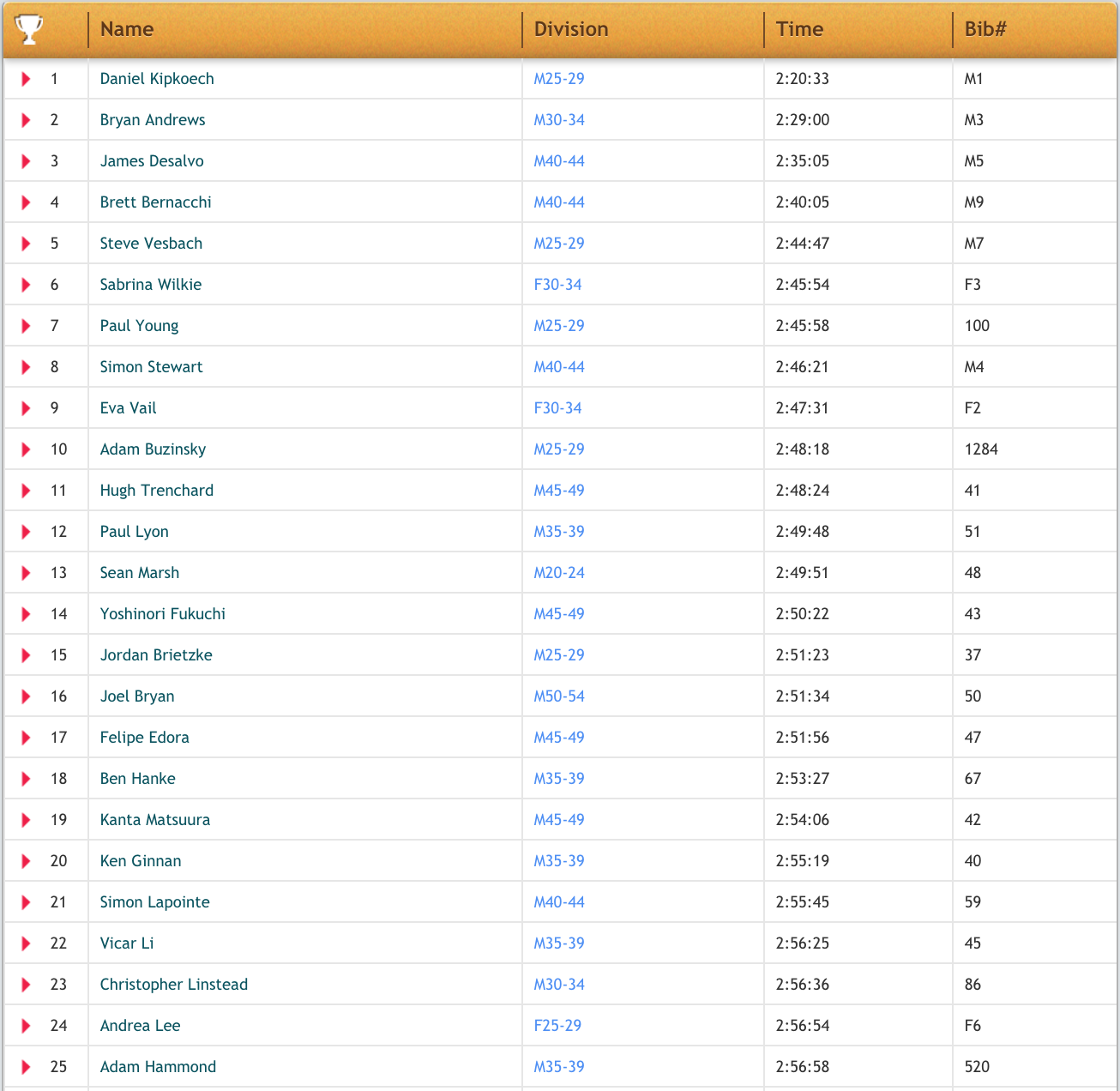This screenshot has height=1091, width=1120.
Task: Open Daniel Kipkoech's result link
Action: point(157,79)
